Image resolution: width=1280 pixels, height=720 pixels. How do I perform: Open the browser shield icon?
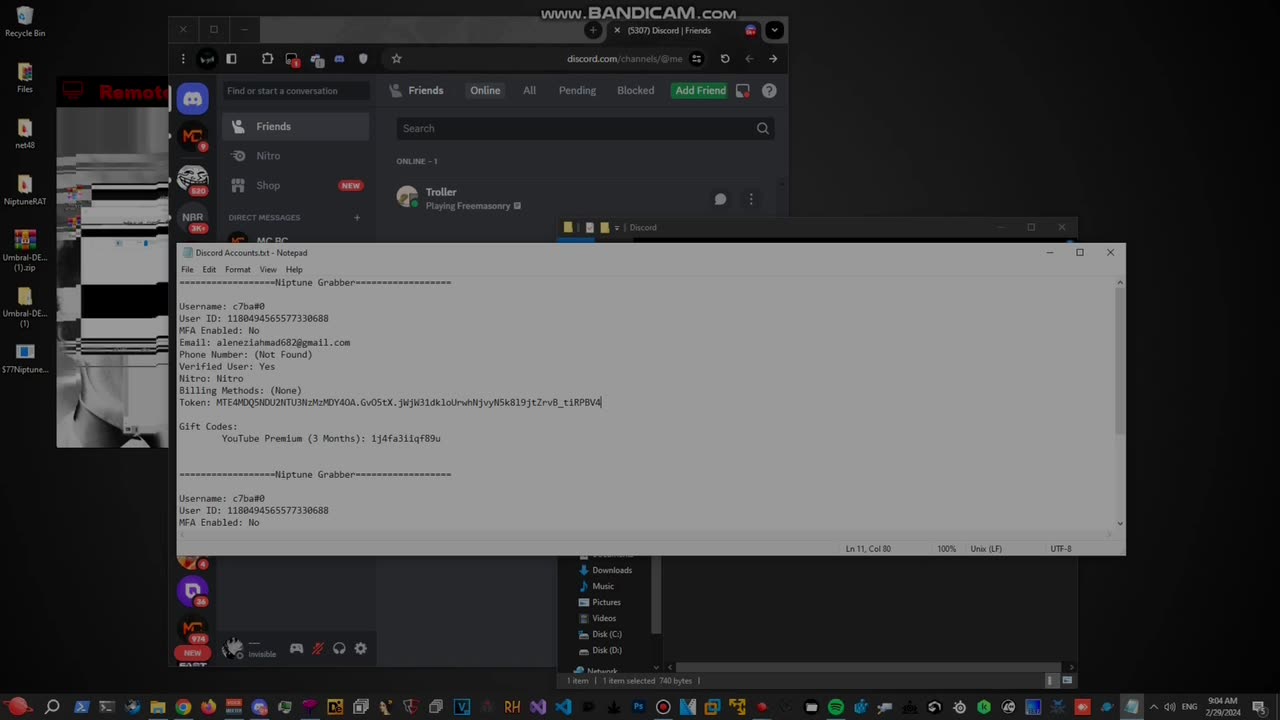click(363, 59)
